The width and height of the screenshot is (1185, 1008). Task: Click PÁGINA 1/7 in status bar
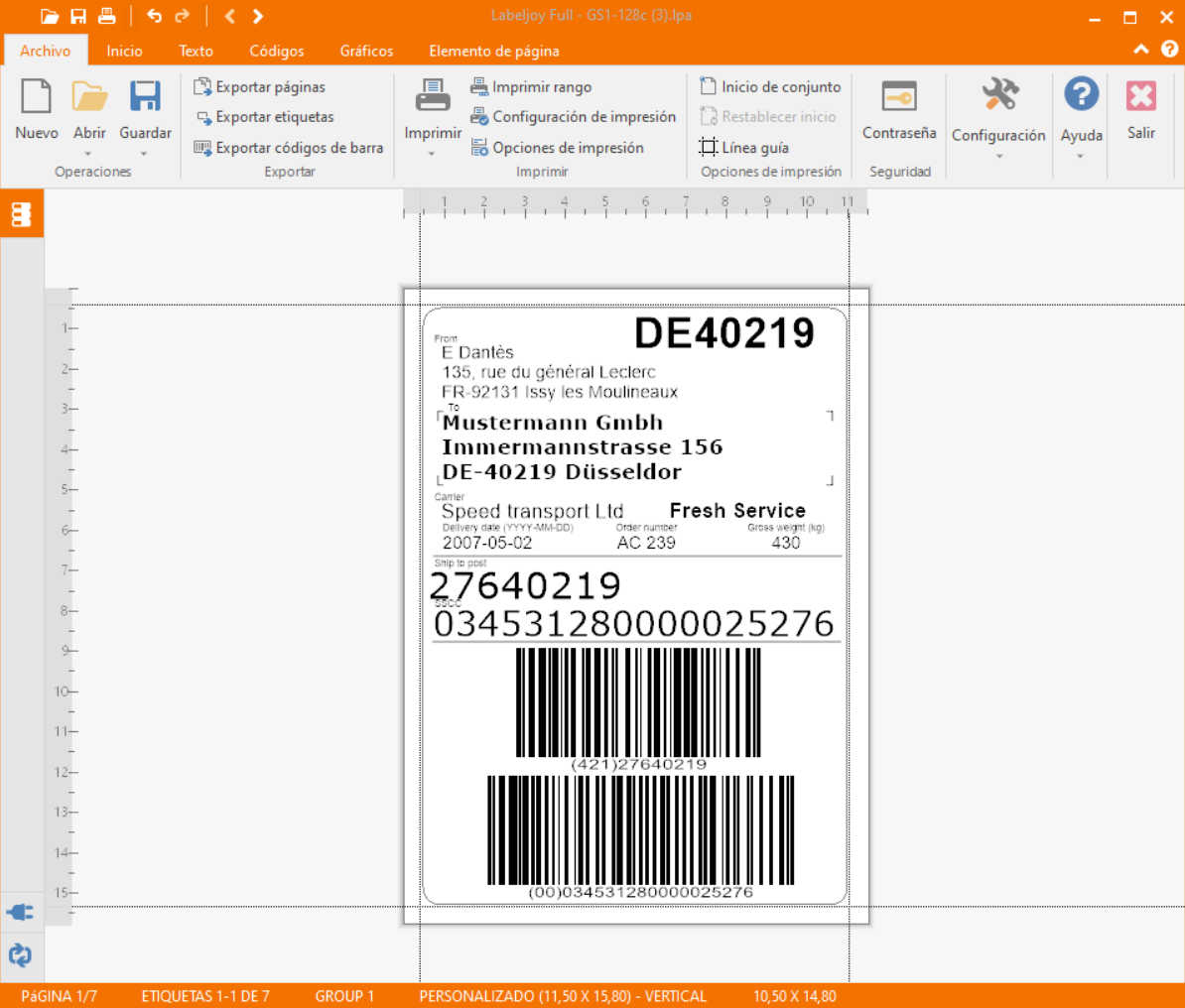click(59, 997)
